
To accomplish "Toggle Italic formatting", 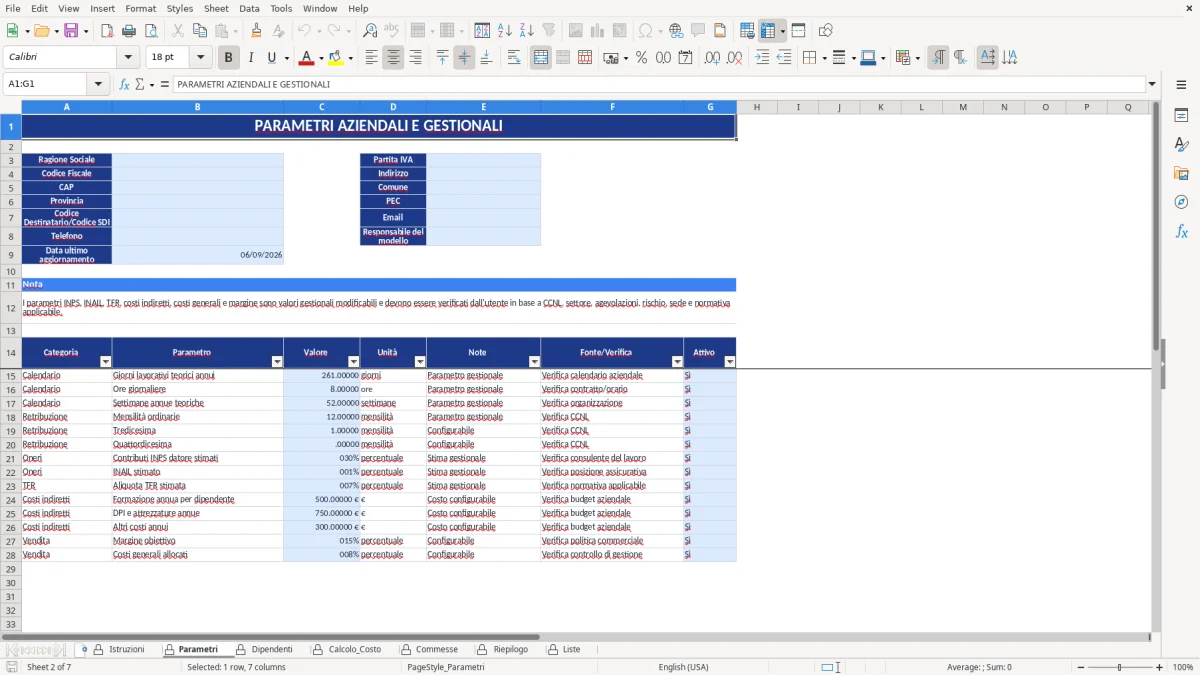I will pos(251,58).
